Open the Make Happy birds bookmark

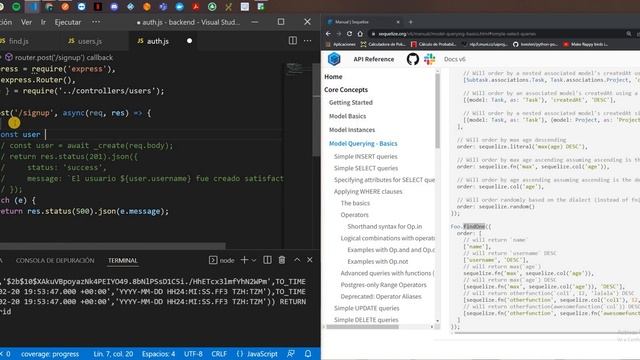point(586,44)
